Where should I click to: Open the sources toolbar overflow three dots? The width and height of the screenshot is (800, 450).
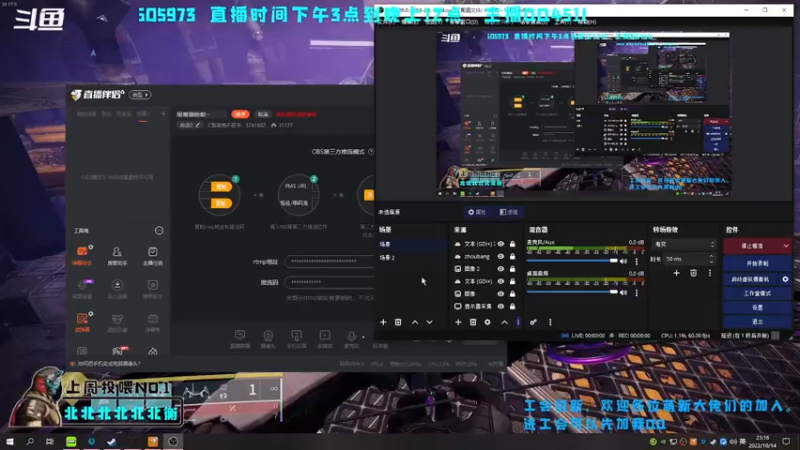pos(518,322)
